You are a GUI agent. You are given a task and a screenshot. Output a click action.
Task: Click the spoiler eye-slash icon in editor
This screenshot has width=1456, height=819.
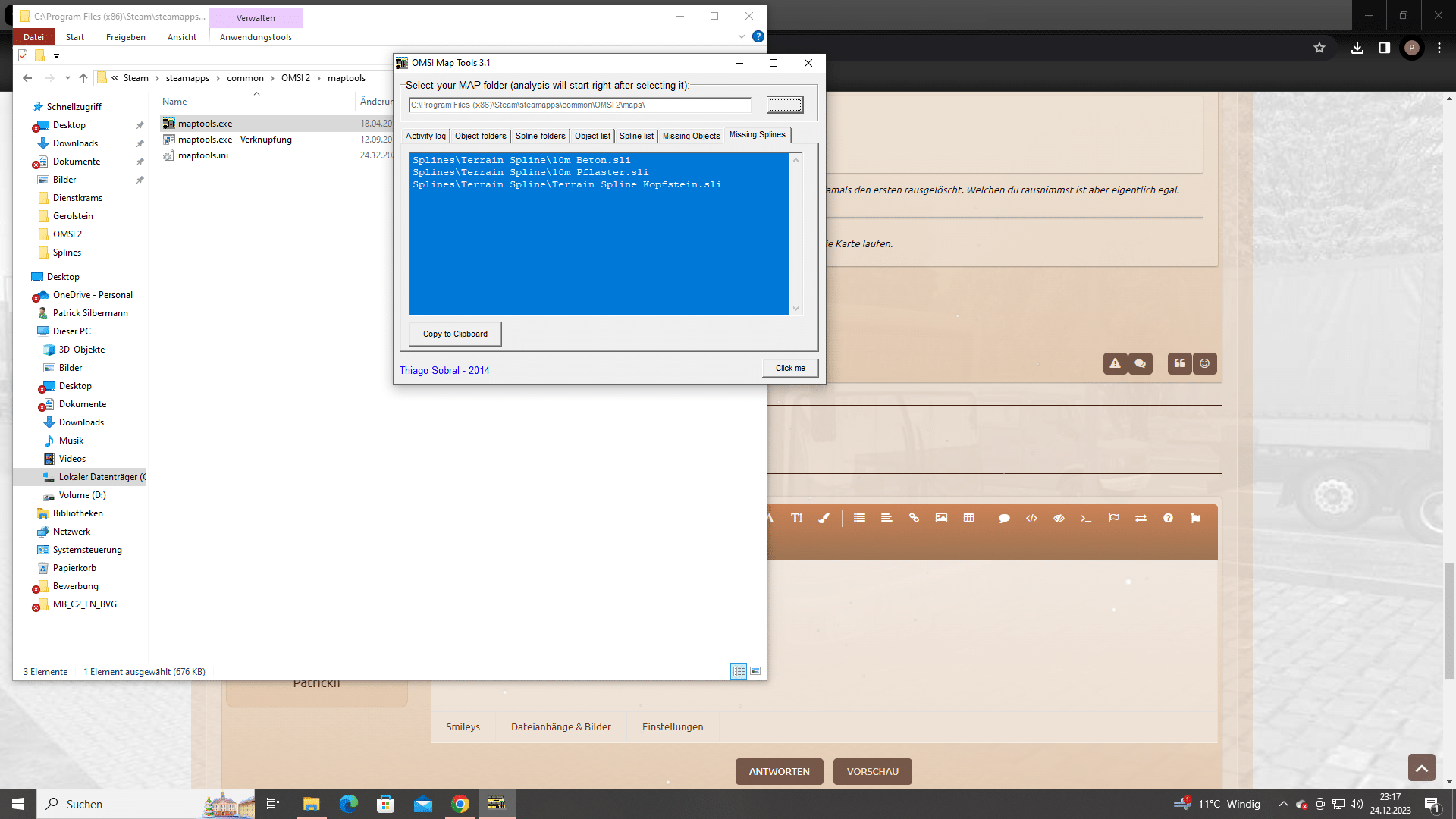[x=1059, y=518]
